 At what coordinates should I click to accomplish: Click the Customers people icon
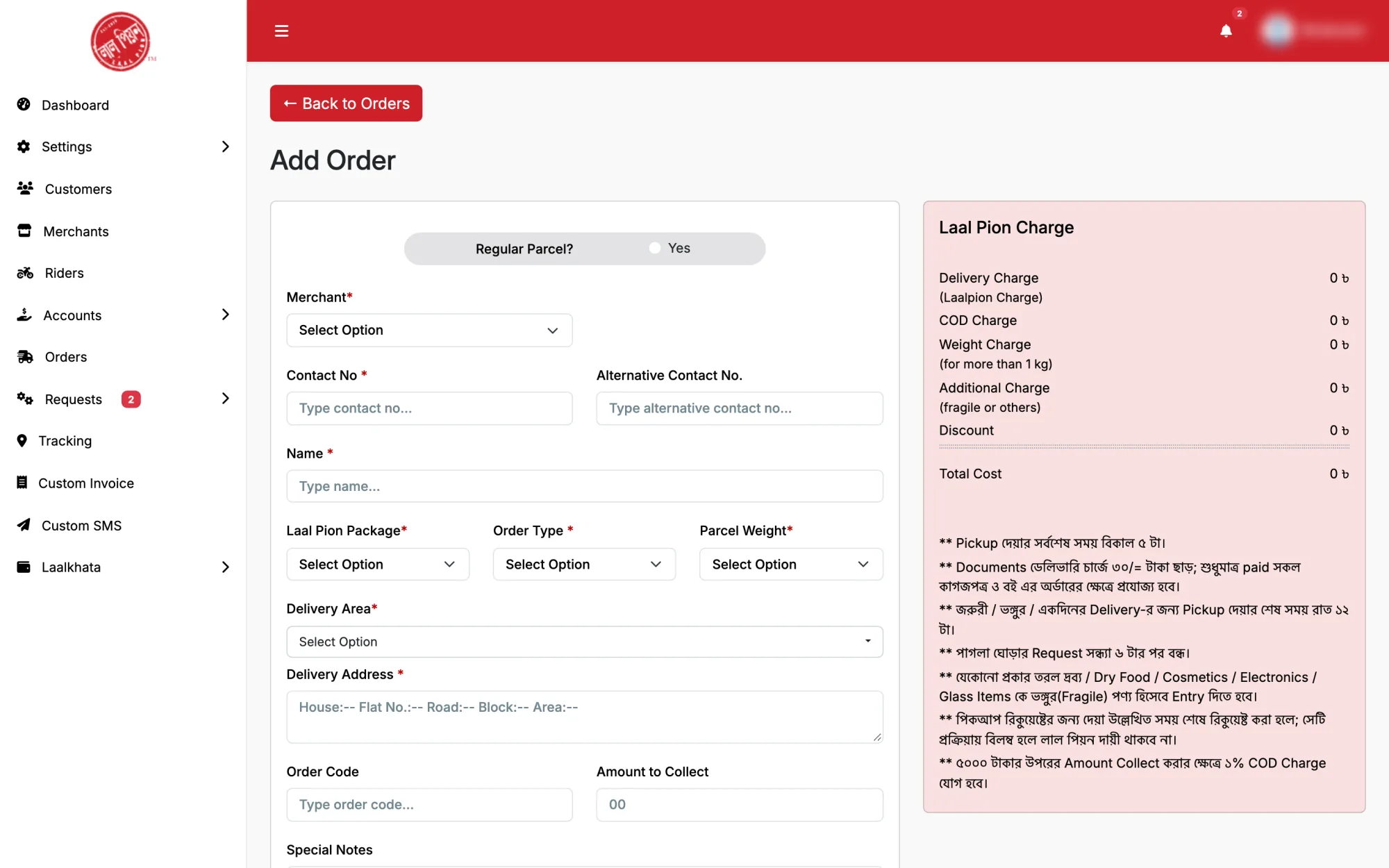[25, 188]
